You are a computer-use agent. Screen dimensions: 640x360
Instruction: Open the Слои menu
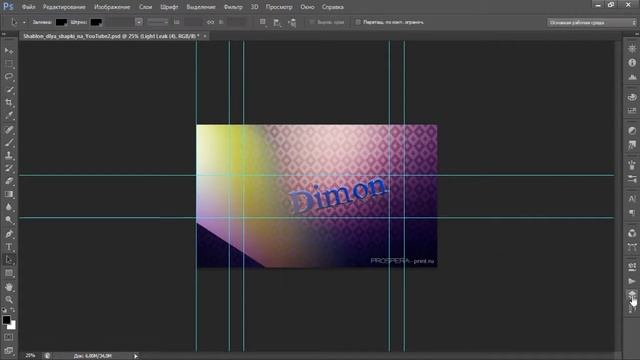pyautogui.click(x=145, y=7)
